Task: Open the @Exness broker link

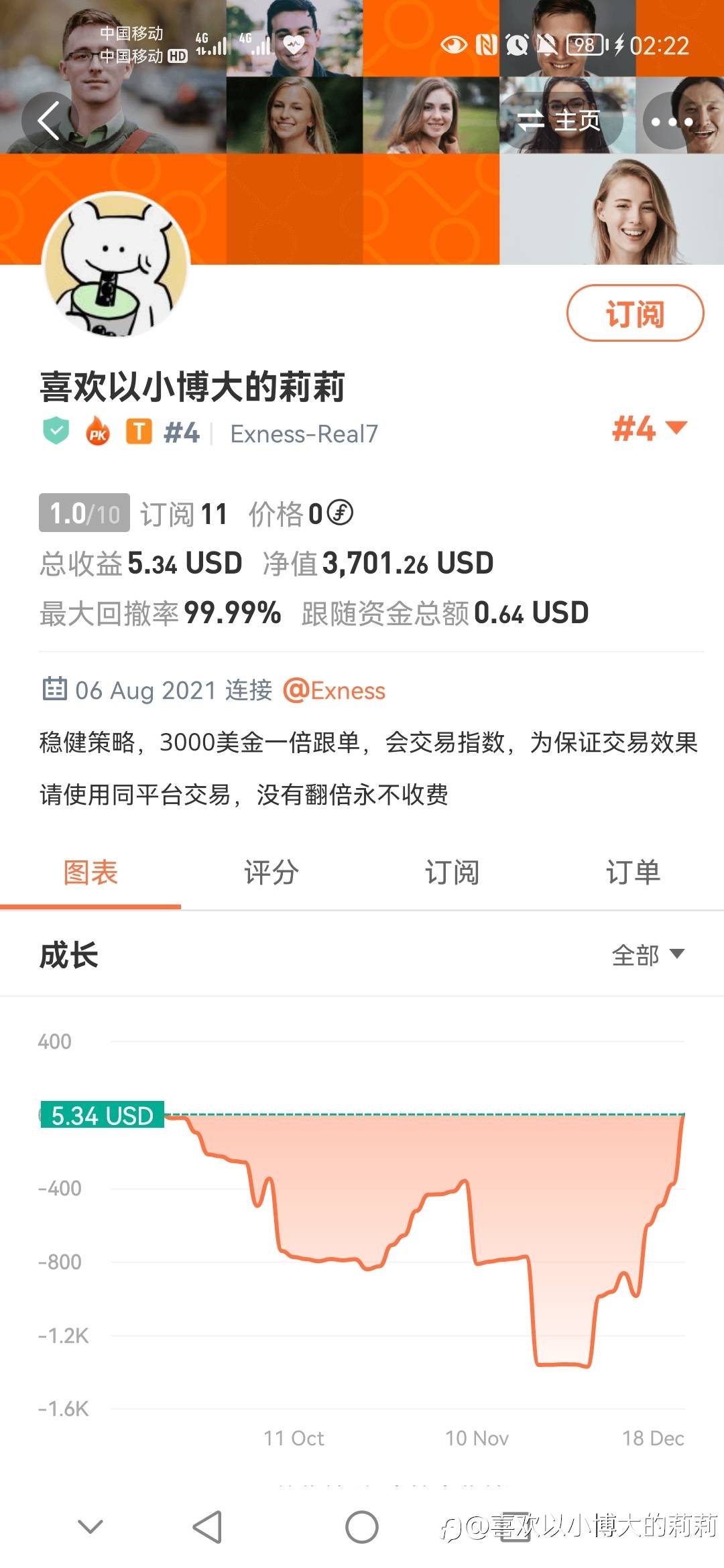Action: (335, 690)
